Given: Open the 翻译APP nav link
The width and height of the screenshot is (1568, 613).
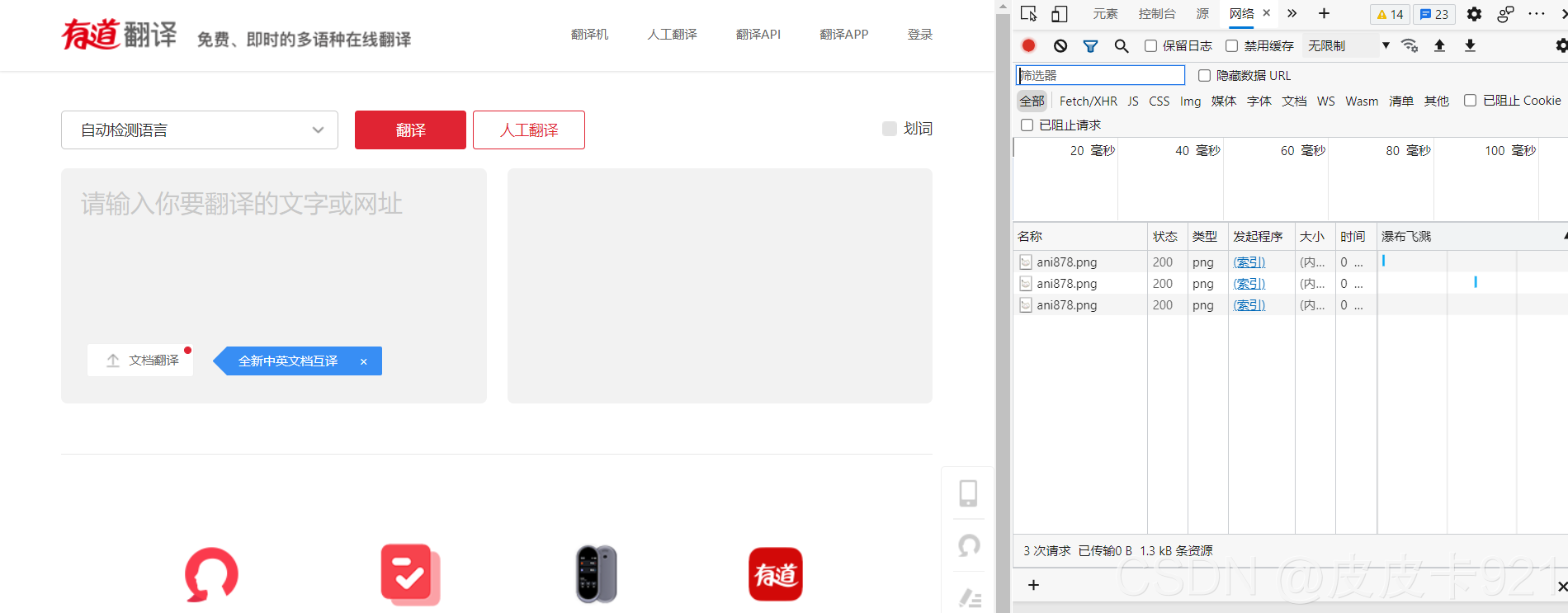Looking at the screenshot, I should click(x=843, y=35).
